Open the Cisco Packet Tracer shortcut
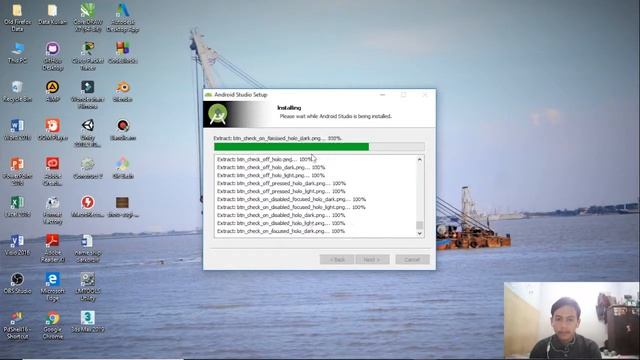 (x=88, y=56)
